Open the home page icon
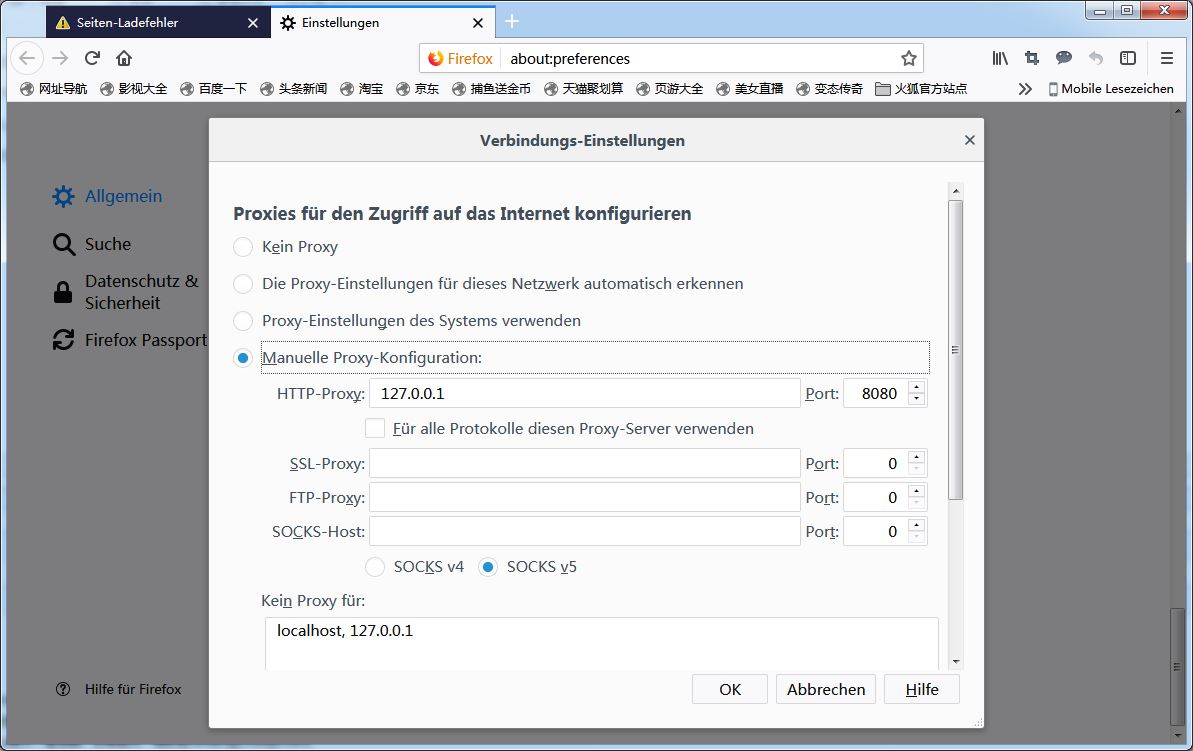The width and height of the screenshot is (1193, 751). (x=124, y=58)
